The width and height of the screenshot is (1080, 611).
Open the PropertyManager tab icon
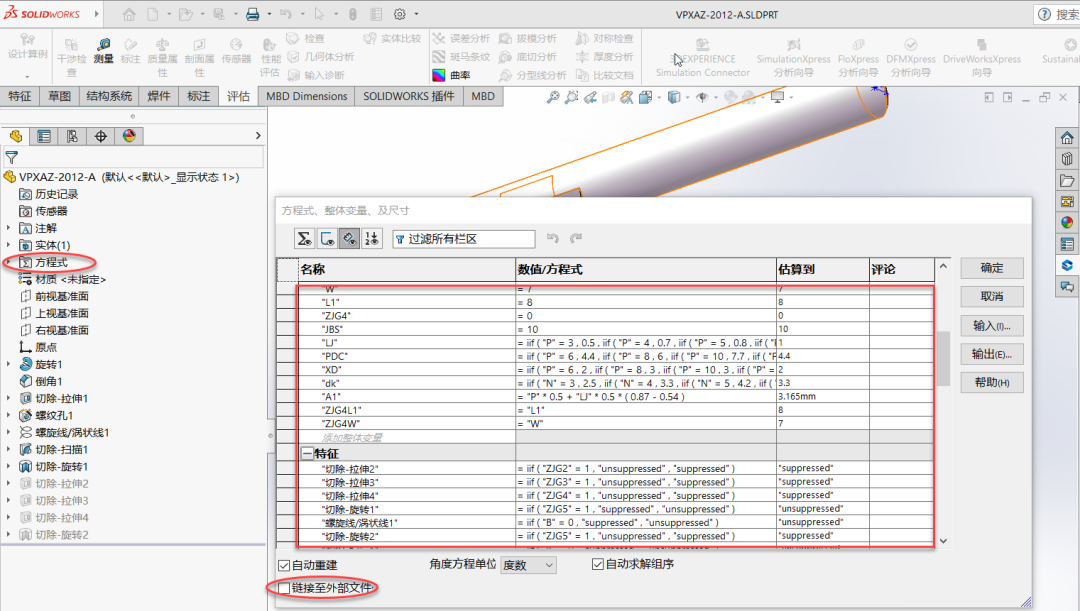44,136
